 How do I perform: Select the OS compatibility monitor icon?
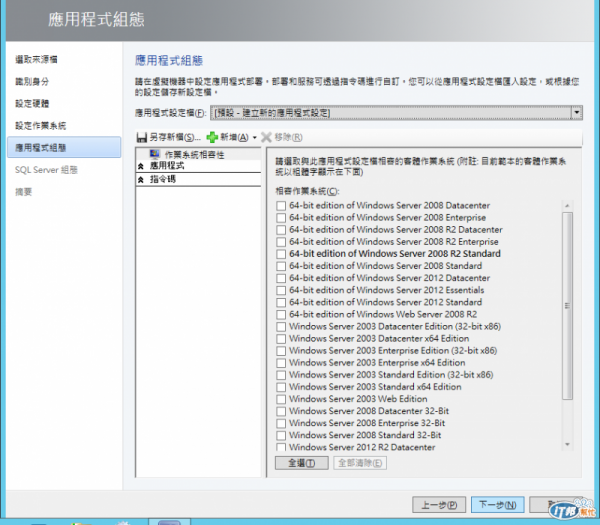(x=155, y=154)
